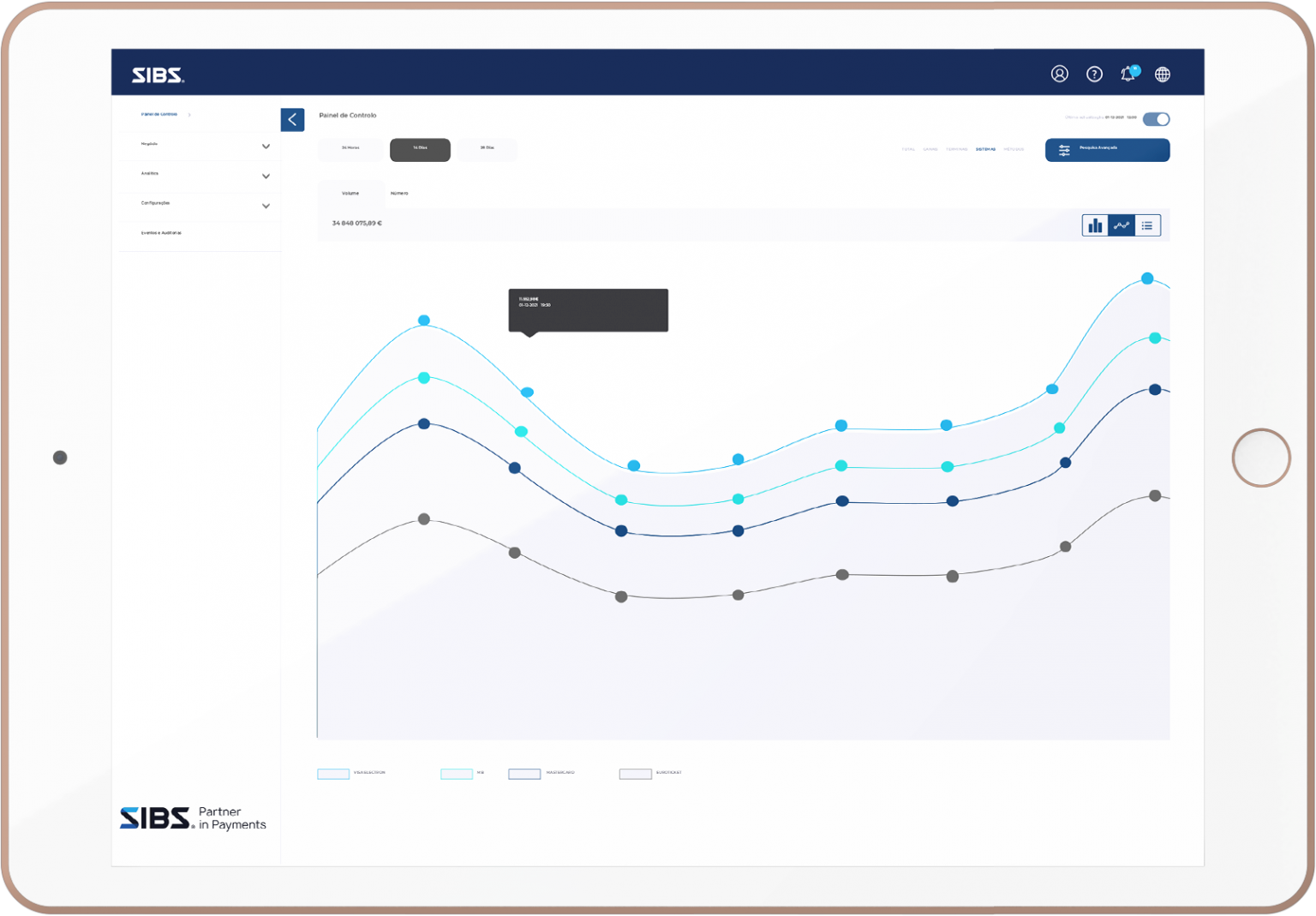Click the Euroticket legend color swatch
This screenshot has height=916, width=1316.
point(635,774)
